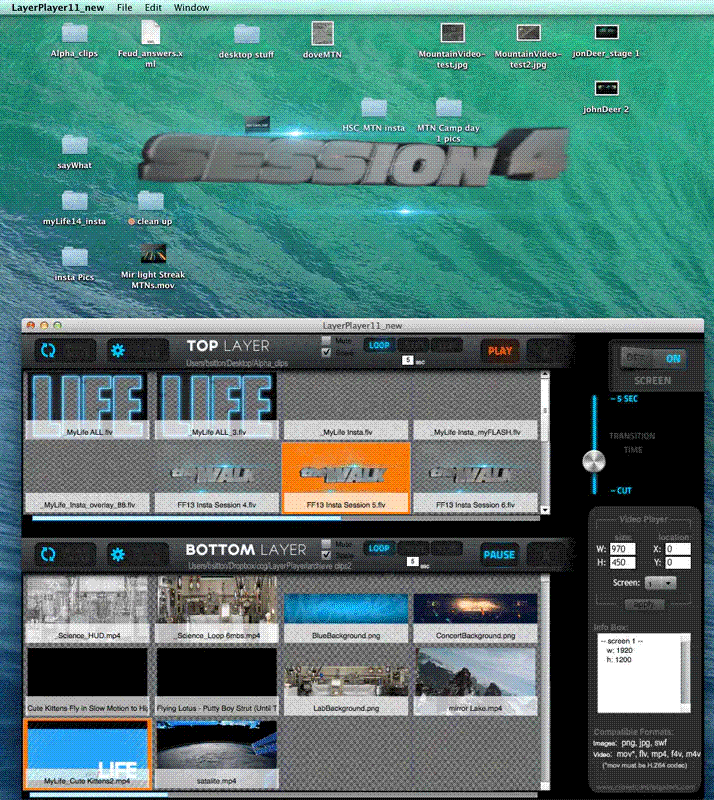Viewport: 714px width, 800px height.
Task: Select the clean up folder
Action: [151, 201]
